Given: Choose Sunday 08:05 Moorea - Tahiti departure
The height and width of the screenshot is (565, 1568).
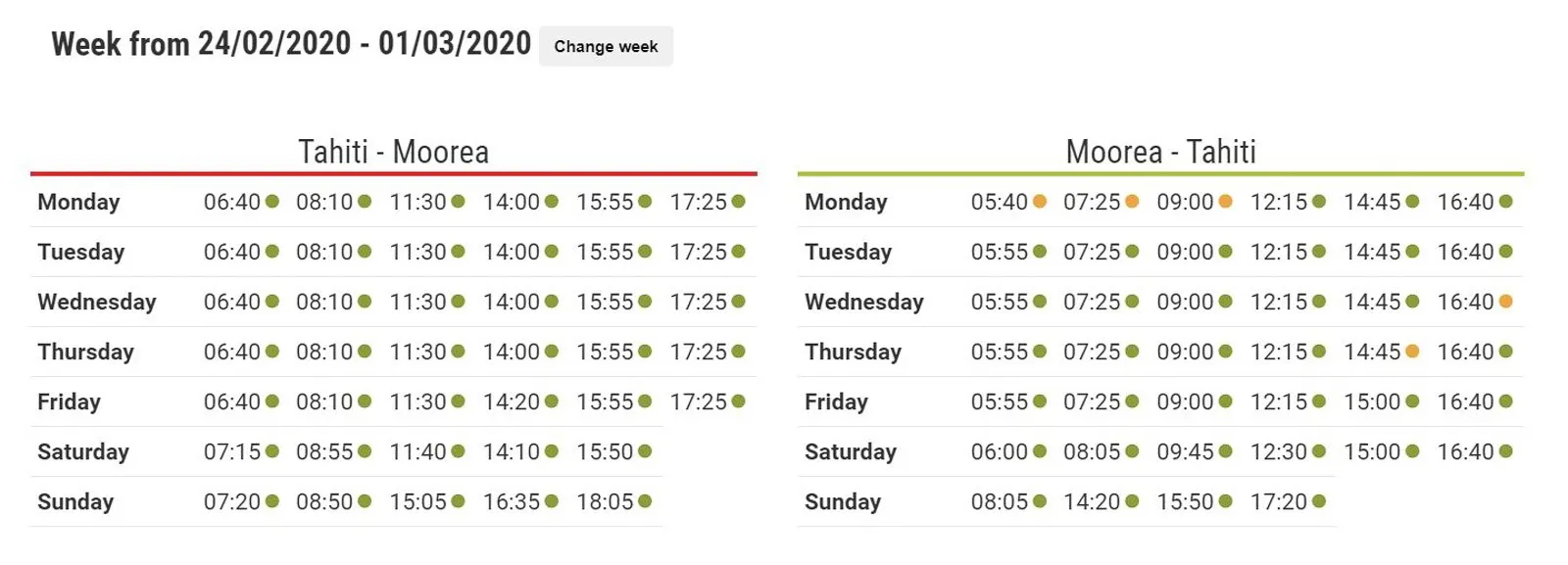Looking at the screenshot, I should pos(999,501).
